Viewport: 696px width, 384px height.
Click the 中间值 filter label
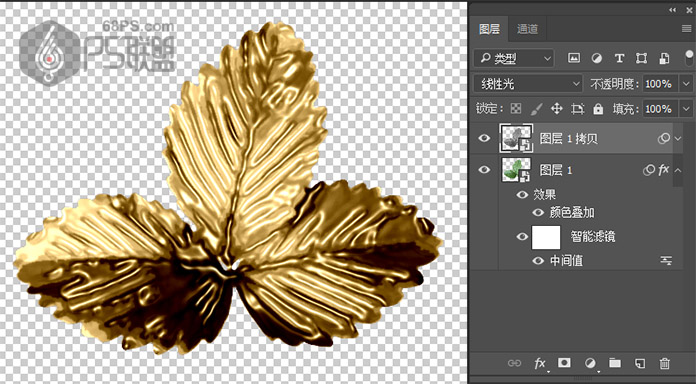566,261
